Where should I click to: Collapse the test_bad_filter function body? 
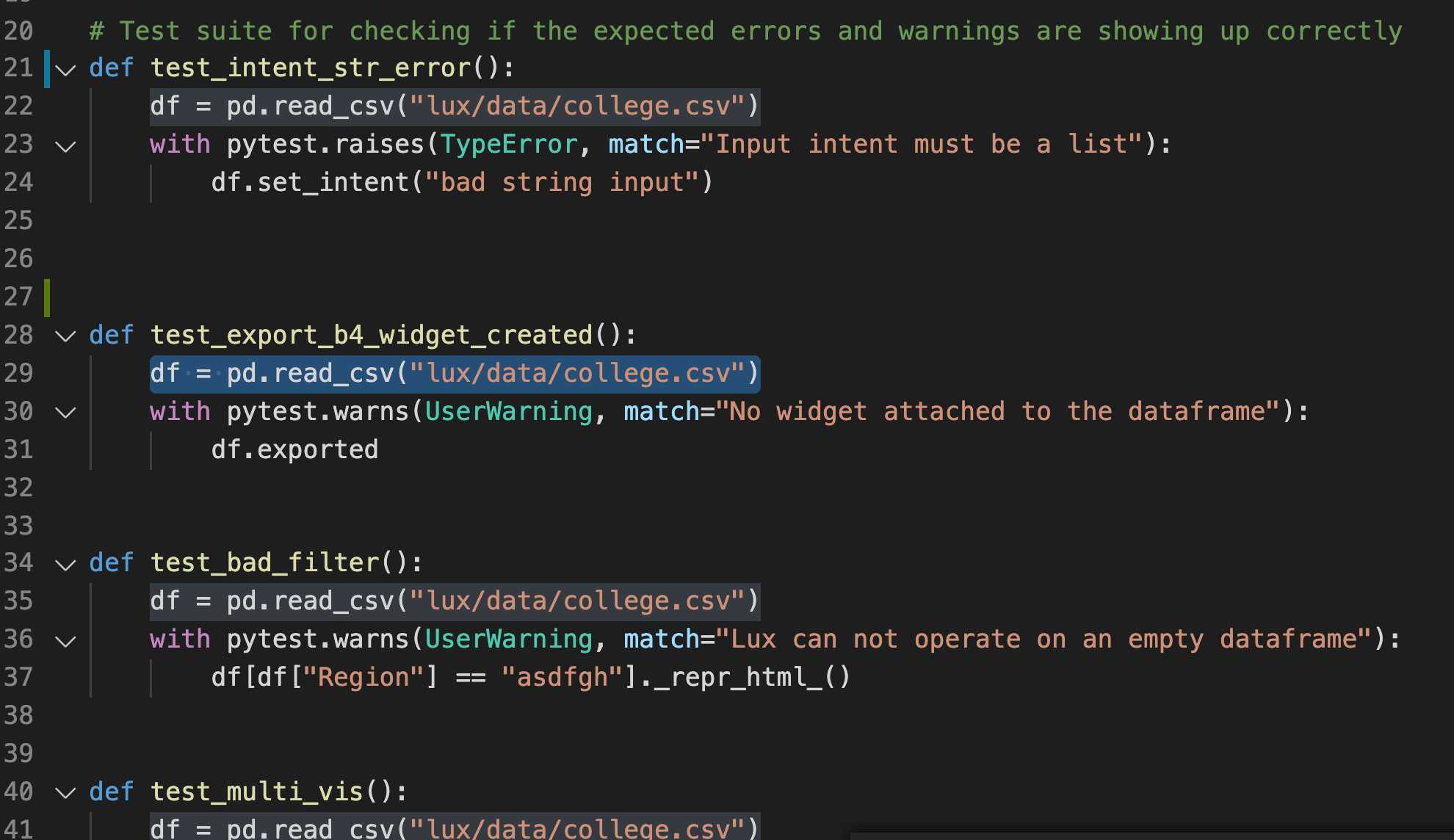pos(65,564)
